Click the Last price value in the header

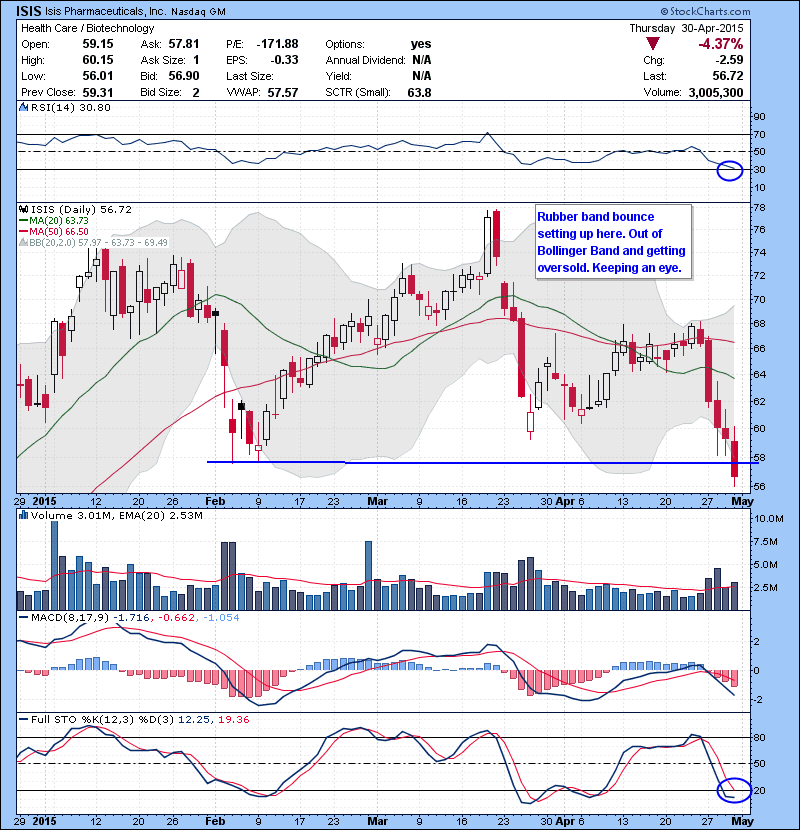(x=728, y=76)
